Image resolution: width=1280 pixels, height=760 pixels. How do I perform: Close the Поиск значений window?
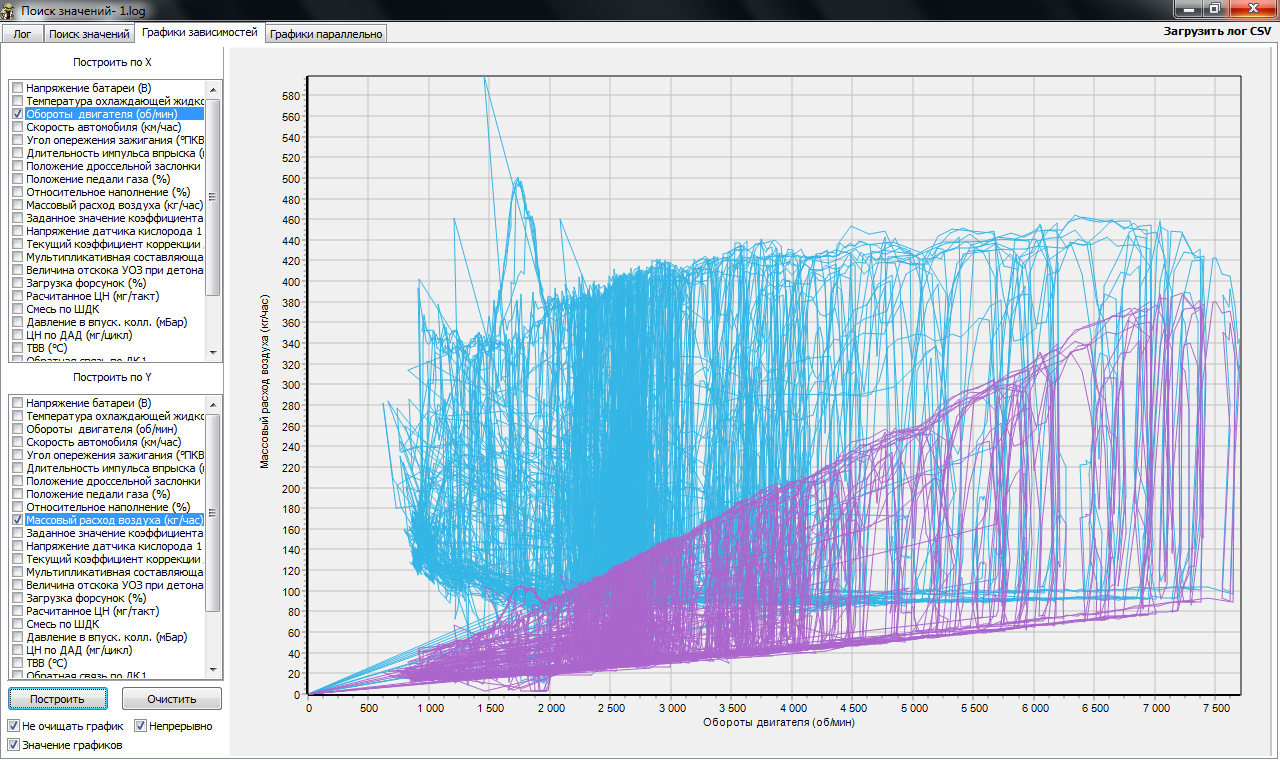1251,8
